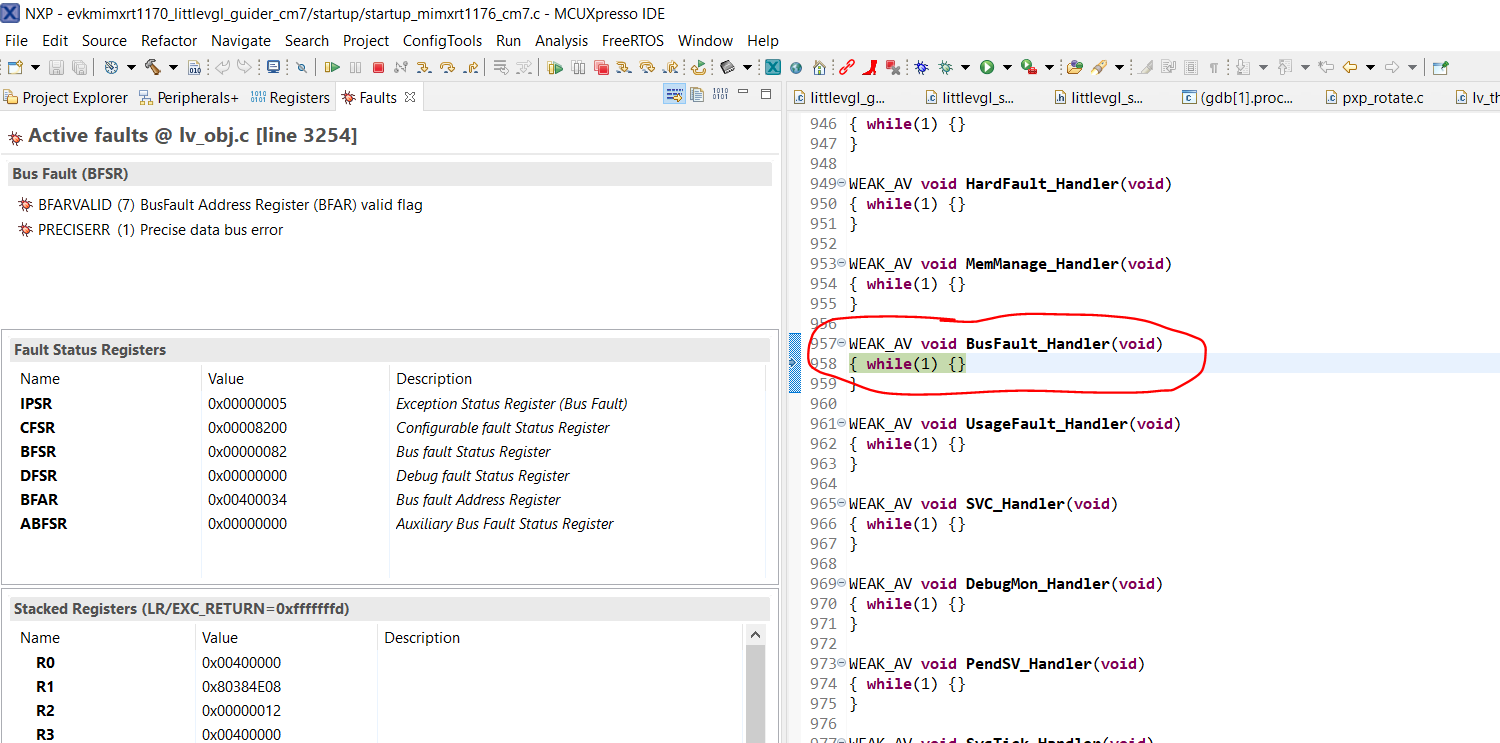
Task: Click the BusFault_Handler code line 957
Action: point(1006,344)
